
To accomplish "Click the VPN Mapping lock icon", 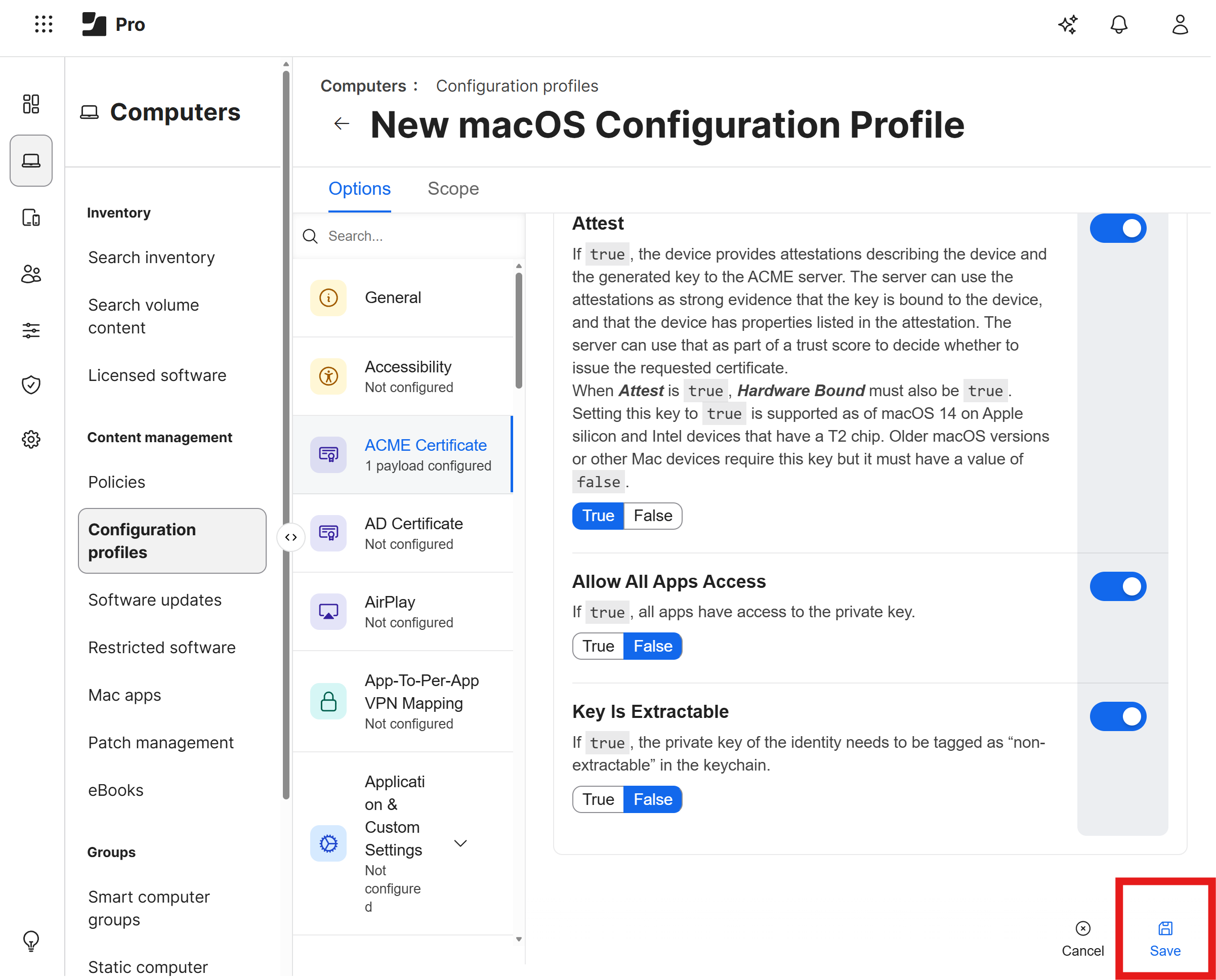I will [x=328, y=702].
